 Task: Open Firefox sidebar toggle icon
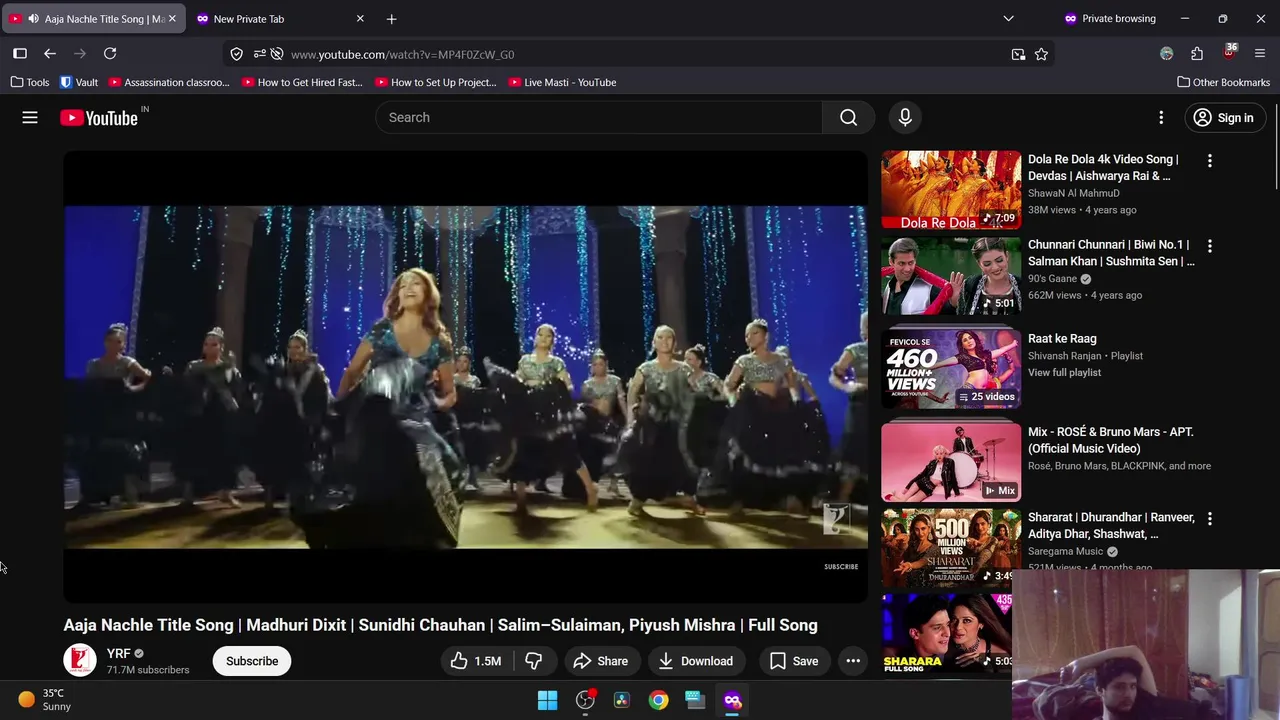20,54
